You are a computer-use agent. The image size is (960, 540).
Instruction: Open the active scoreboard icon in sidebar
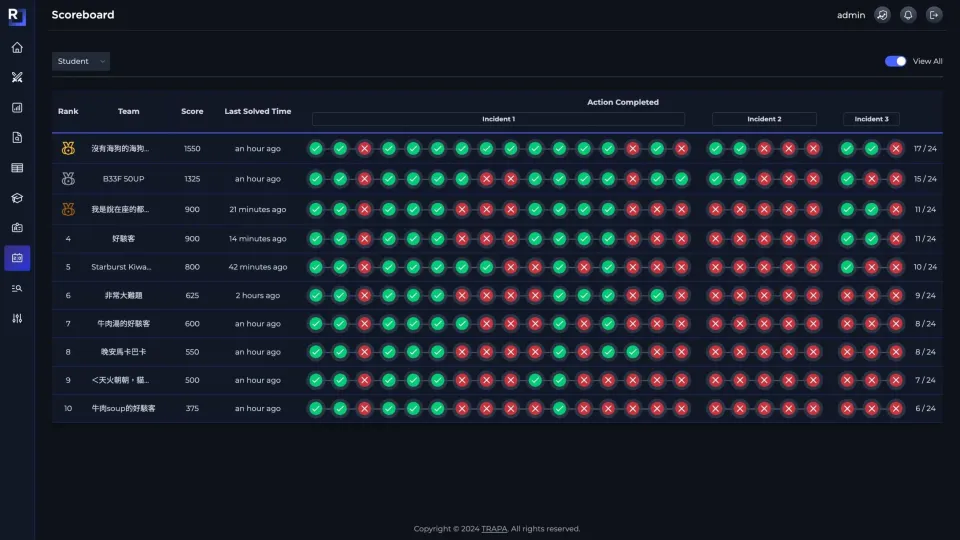coord(17,258)
